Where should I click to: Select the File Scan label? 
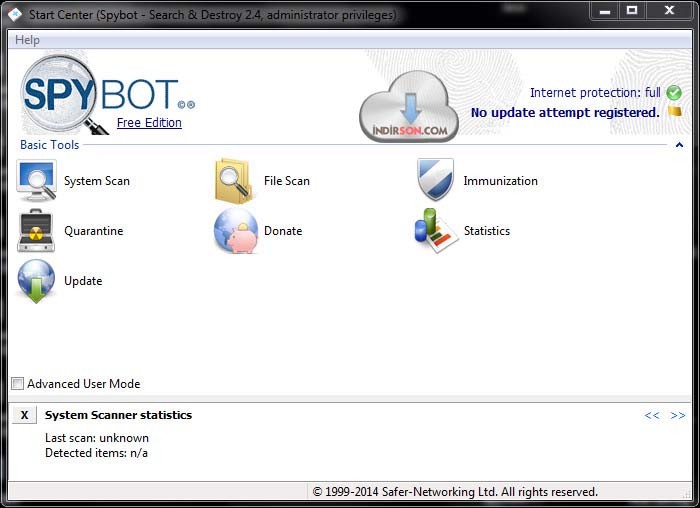[287, 181]
